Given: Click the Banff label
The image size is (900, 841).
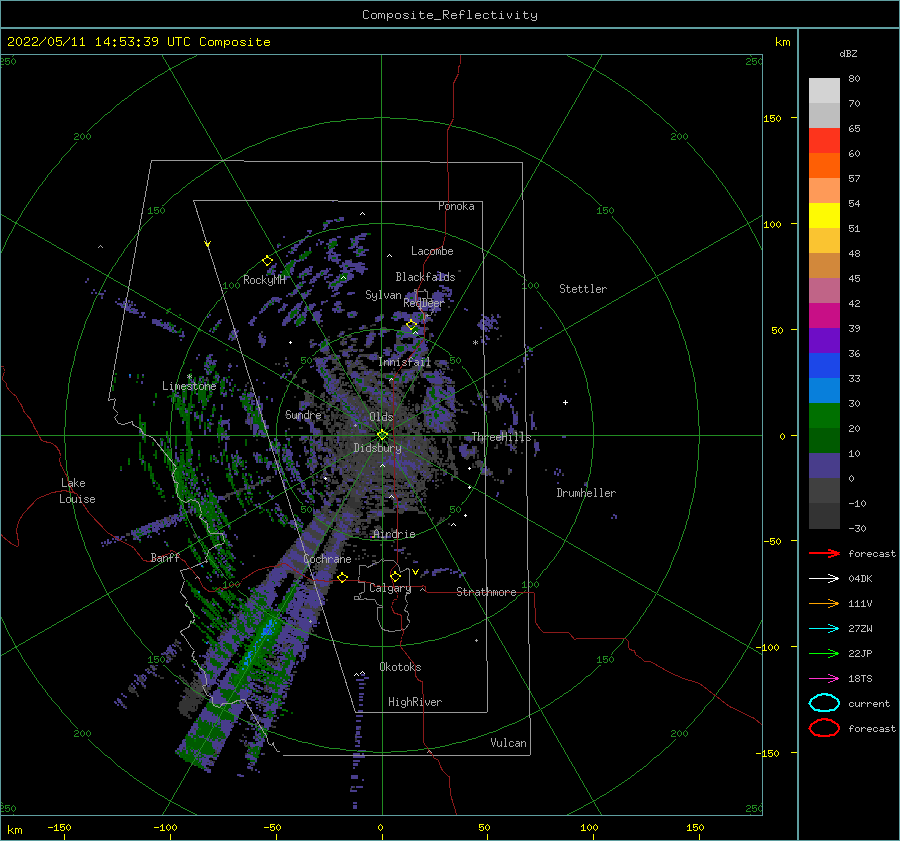Looking at the screenshot, I should [x=165, y=557].
